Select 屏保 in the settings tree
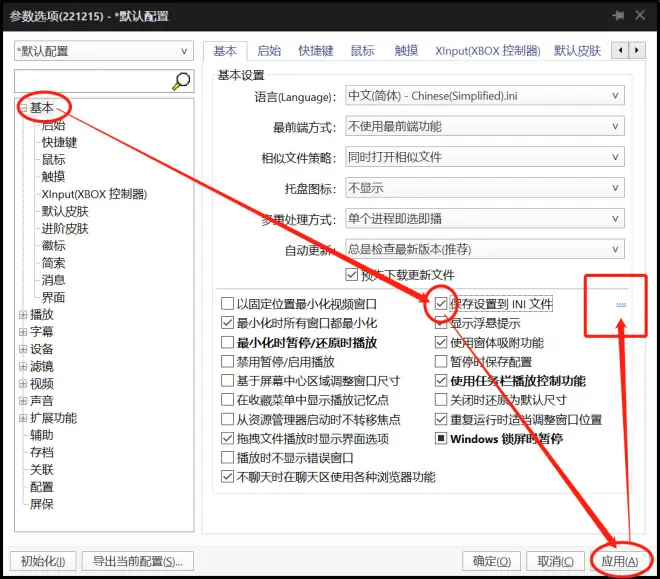Screen dimensions: 660x579 point(42,504)
